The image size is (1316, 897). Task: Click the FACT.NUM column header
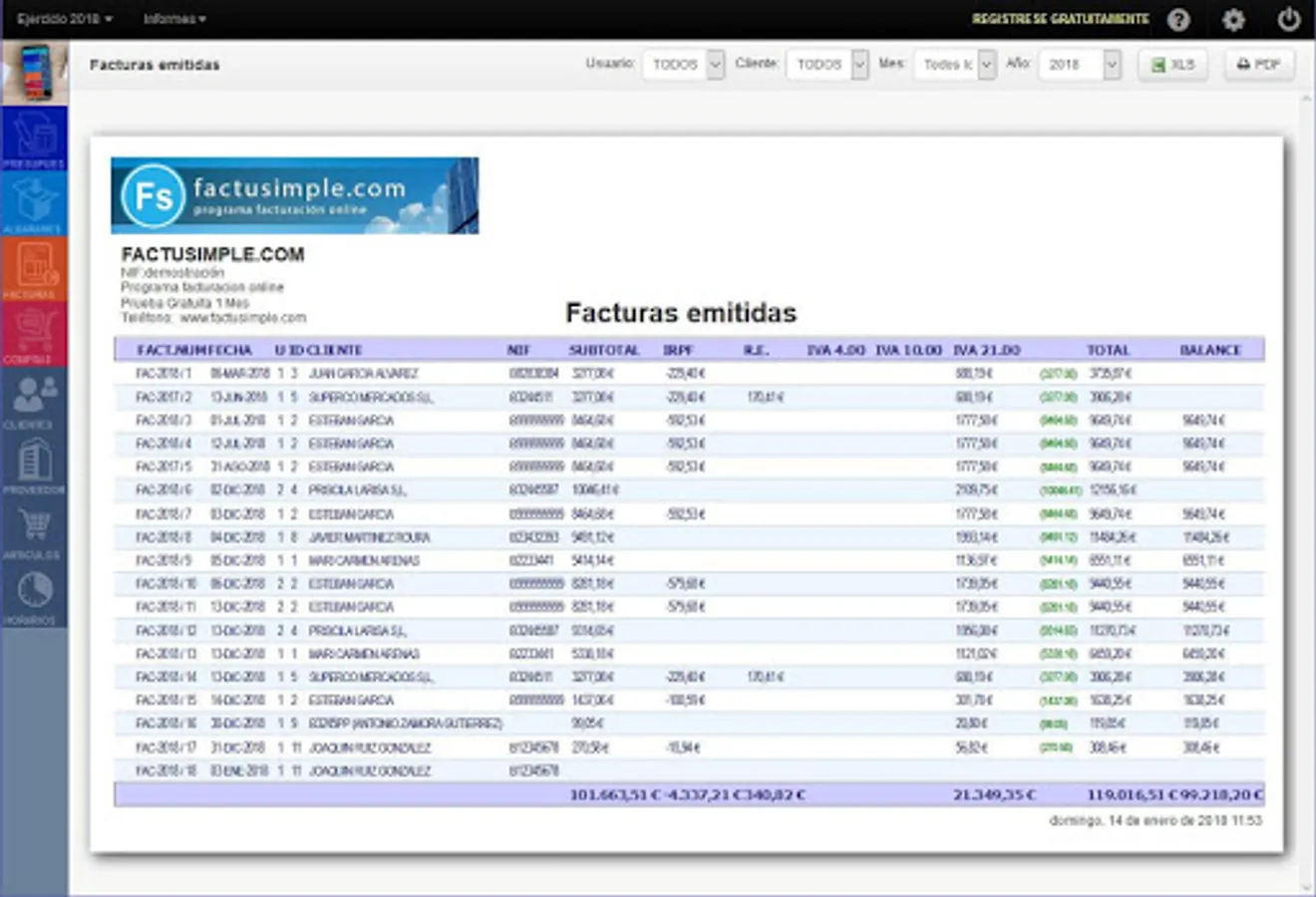(x=171, y=350)
